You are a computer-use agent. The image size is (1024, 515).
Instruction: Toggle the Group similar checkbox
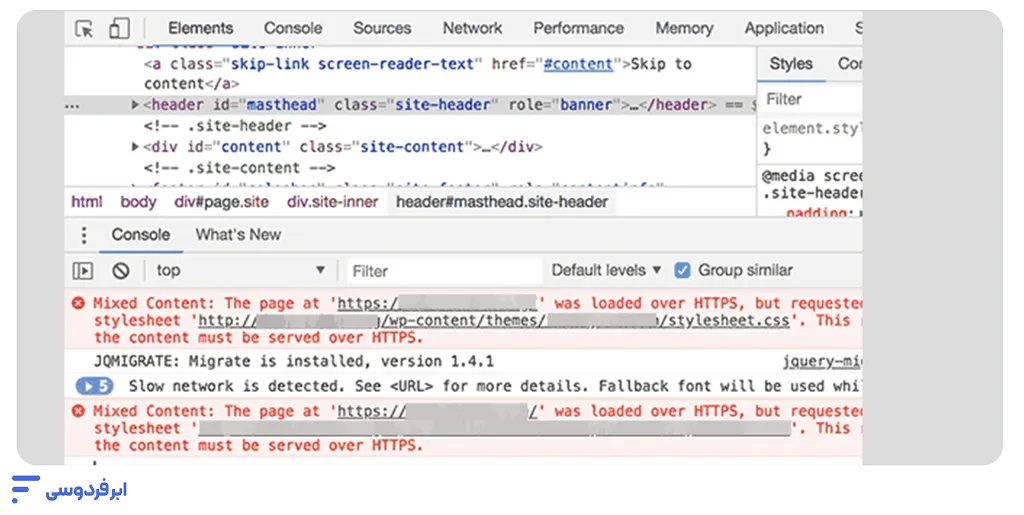coord(683,270)
